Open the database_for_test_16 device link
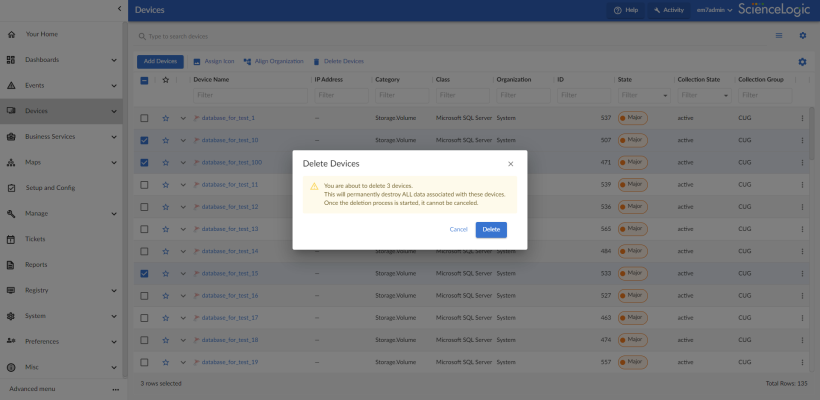The width and height of the screenshot is (820, 400). [230, 295]
